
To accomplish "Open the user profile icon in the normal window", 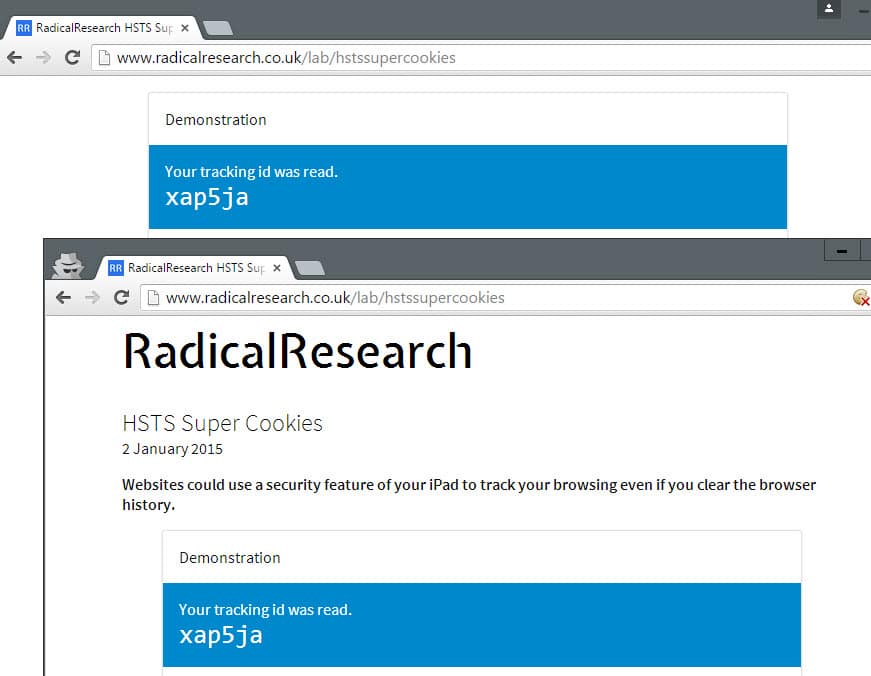I will pyautogui.click(x=828, y=9).
